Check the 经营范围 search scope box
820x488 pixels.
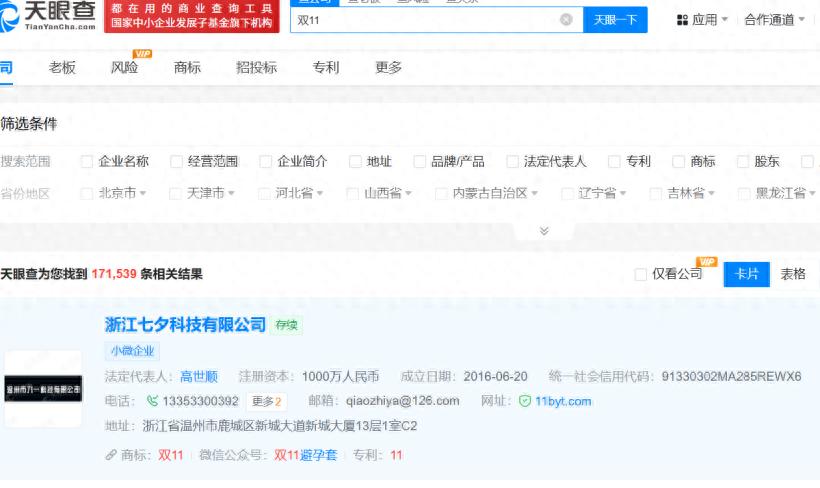(176, 162)
